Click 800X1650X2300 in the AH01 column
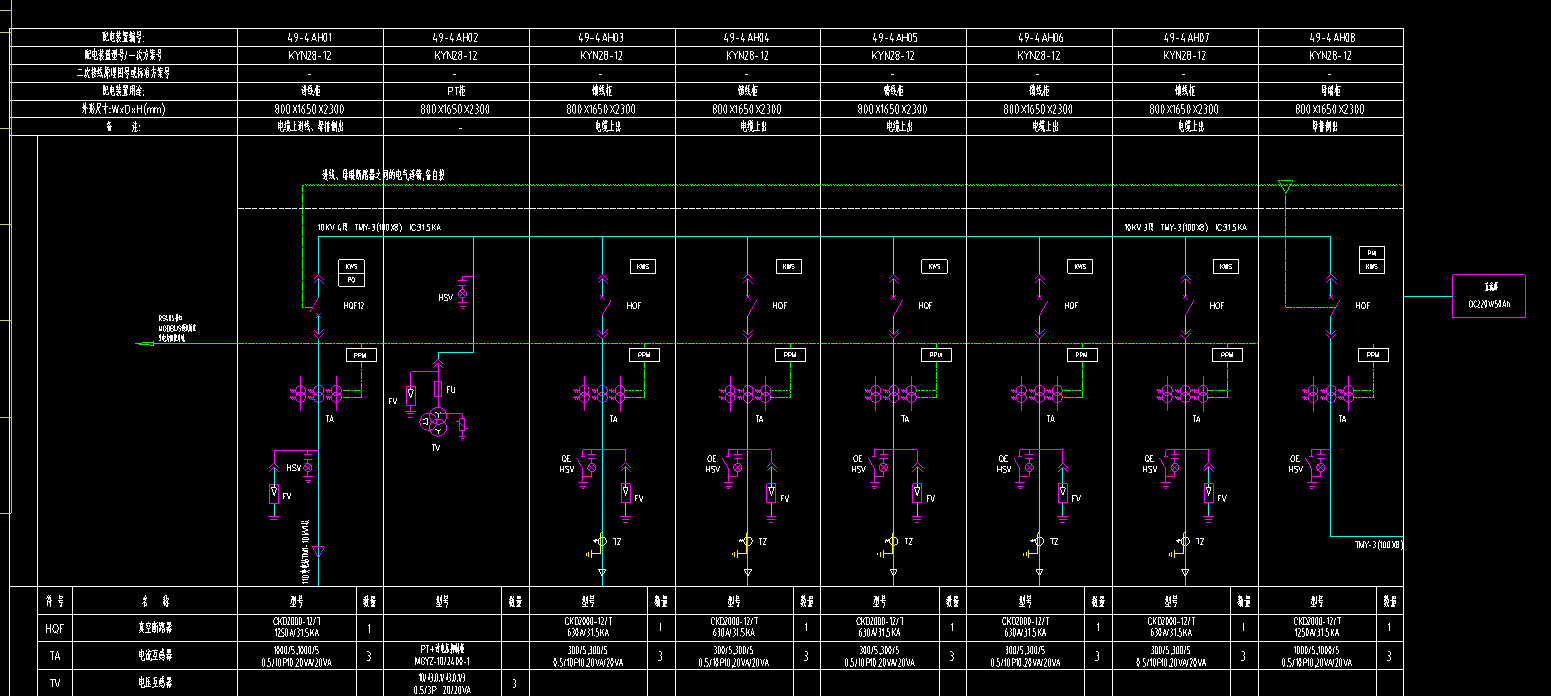The width and height of the screenshot is (1551, 696). coord(310,109)
